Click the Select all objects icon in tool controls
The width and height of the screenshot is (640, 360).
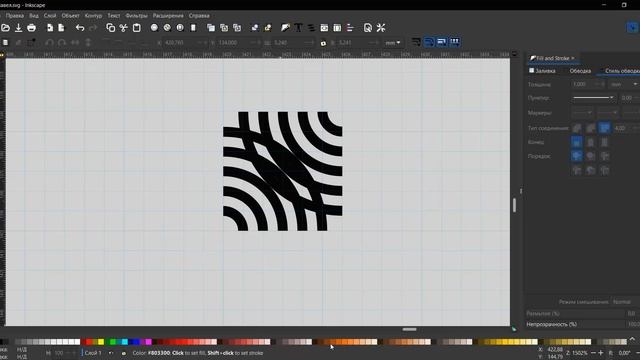5,42
